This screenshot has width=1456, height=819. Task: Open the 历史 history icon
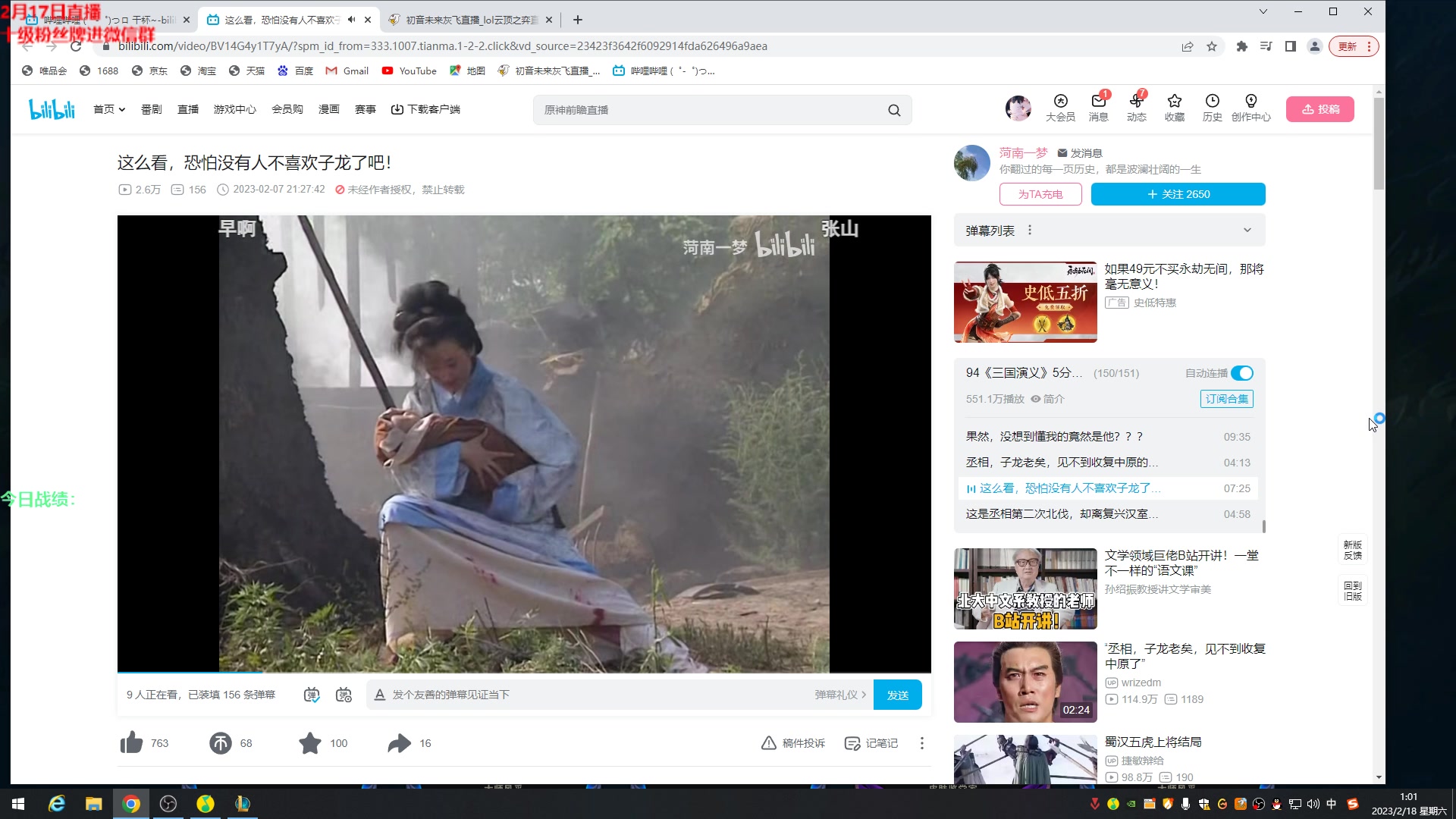[x=1211, y=106]
